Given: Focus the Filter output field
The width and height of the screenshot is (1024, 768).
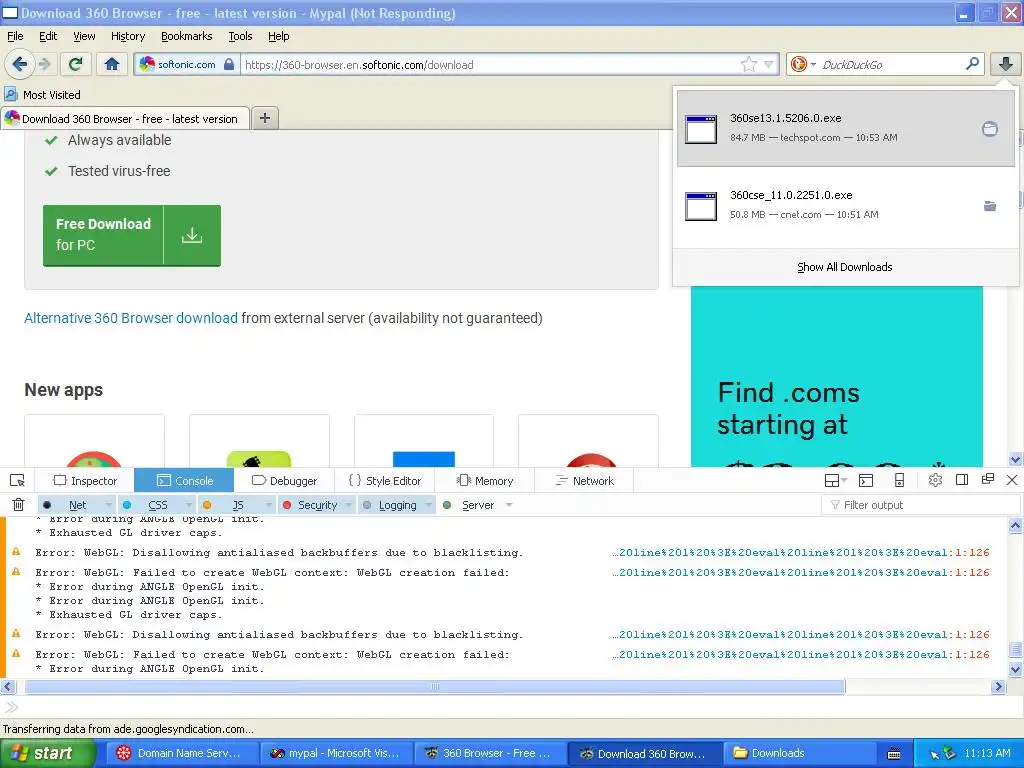Looking at the screenshot, I should click(x=920, y=505).
